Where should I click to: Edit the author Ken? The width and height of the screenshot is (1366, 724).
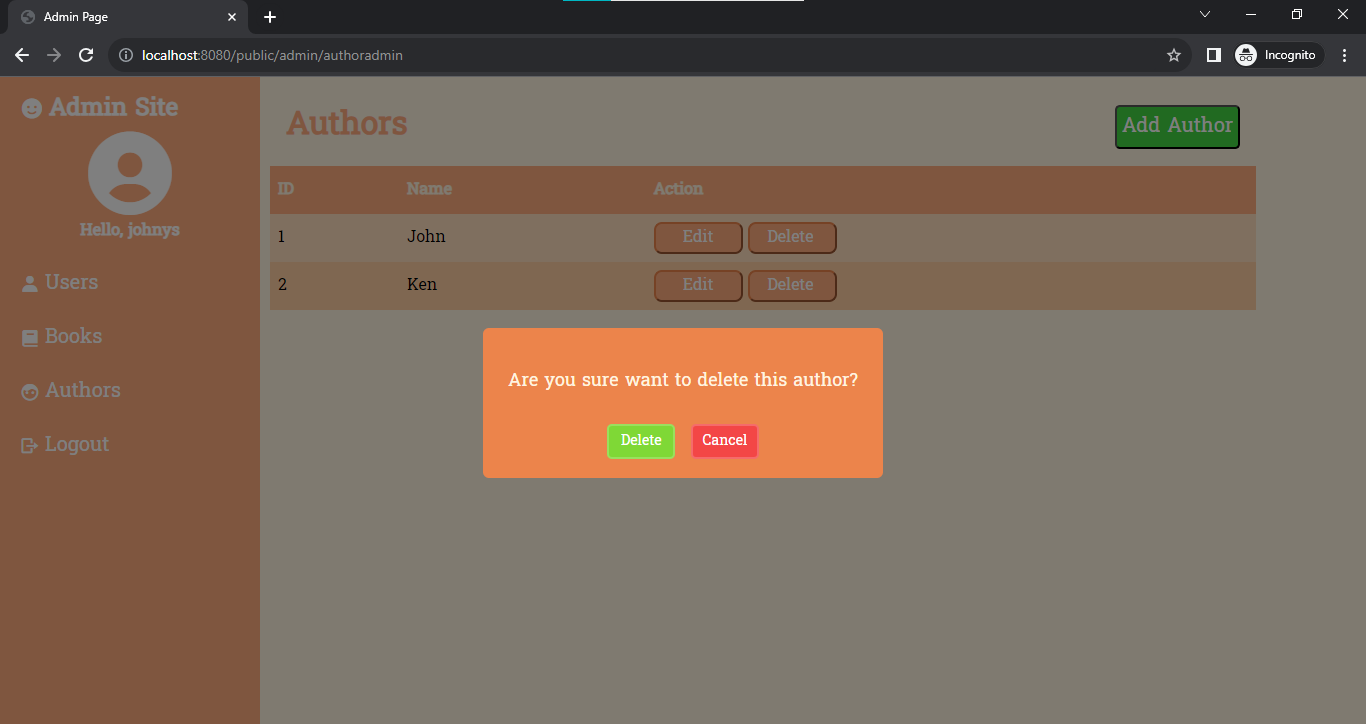click(698, 286)
